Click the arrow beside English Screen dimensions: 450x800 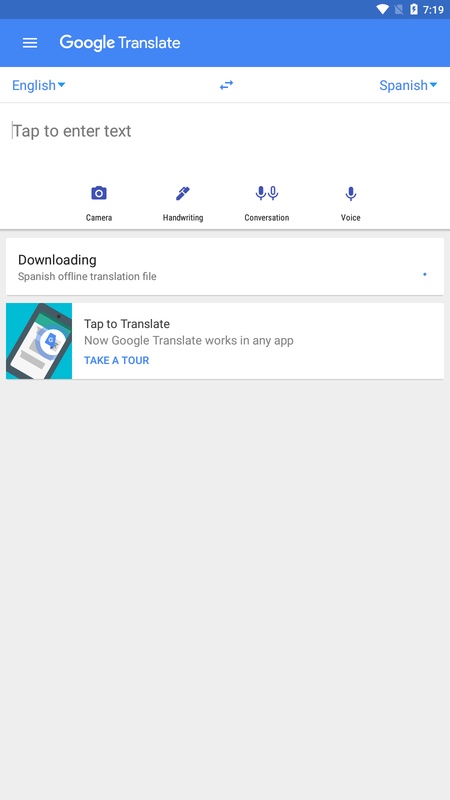pos(62,85)
